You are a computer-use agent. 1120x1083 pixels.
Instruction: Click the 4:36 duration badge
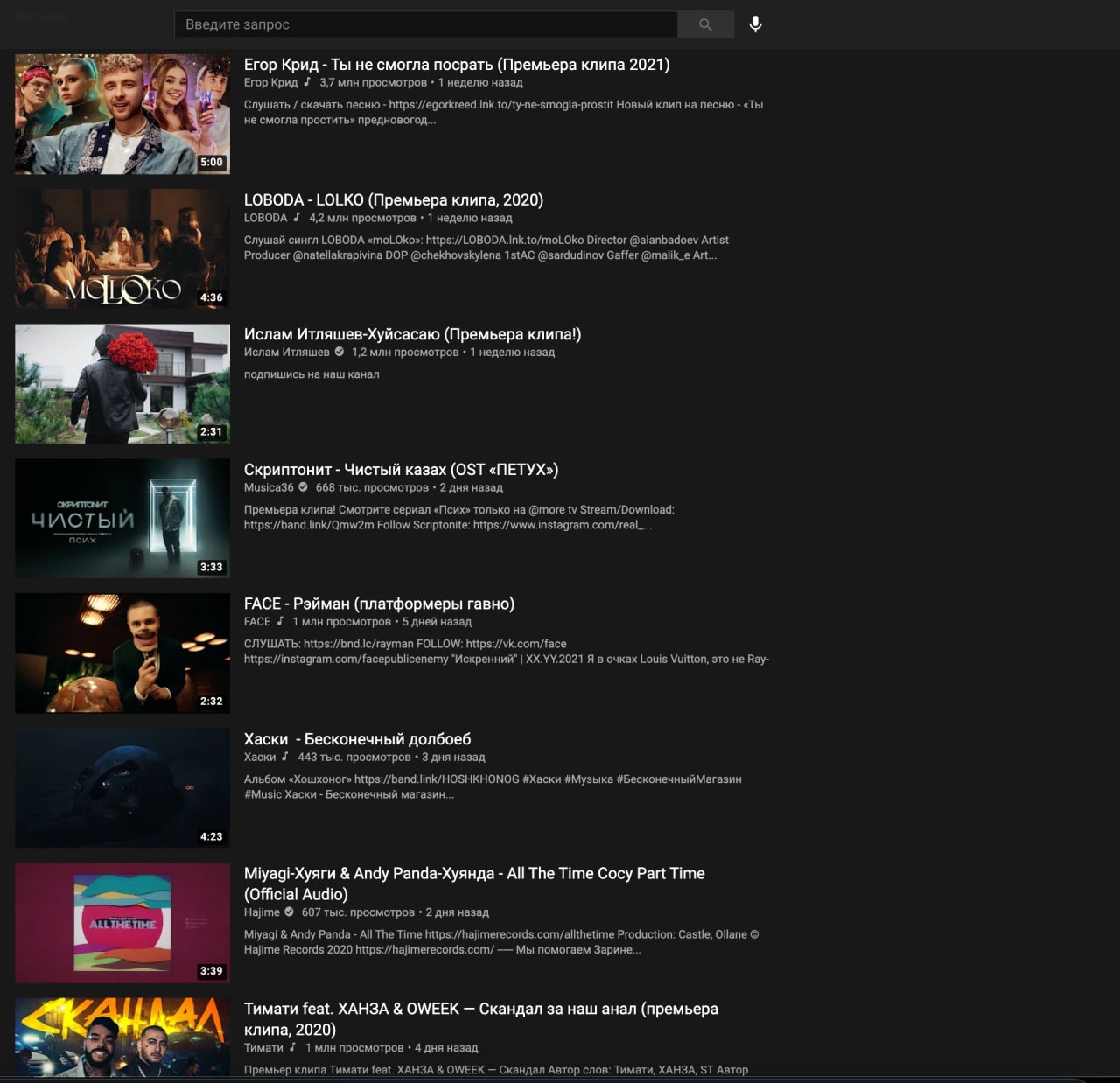[x=212, y=297]
